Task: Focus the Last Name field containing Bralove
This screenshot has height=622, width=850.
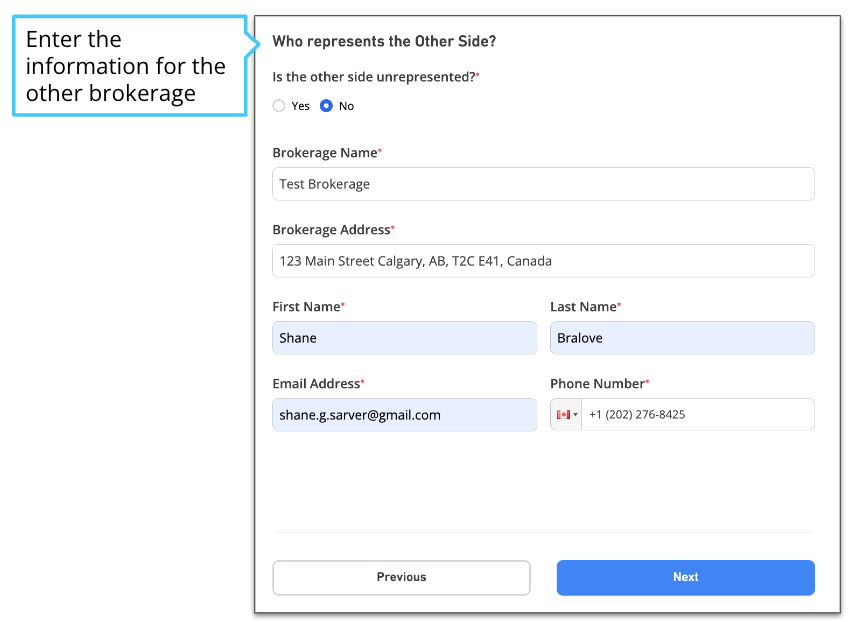Action: point(682,338)
